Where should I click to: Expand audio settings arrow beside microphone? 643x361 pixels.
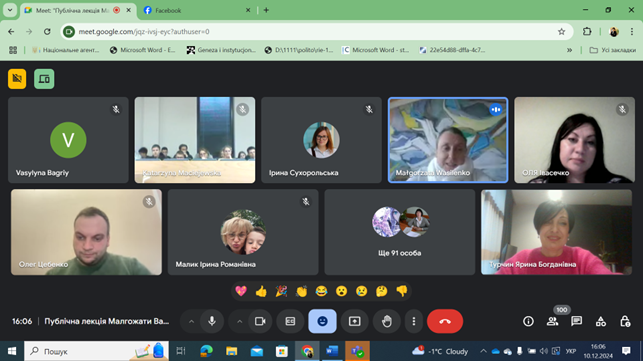(x=191, y=322)
